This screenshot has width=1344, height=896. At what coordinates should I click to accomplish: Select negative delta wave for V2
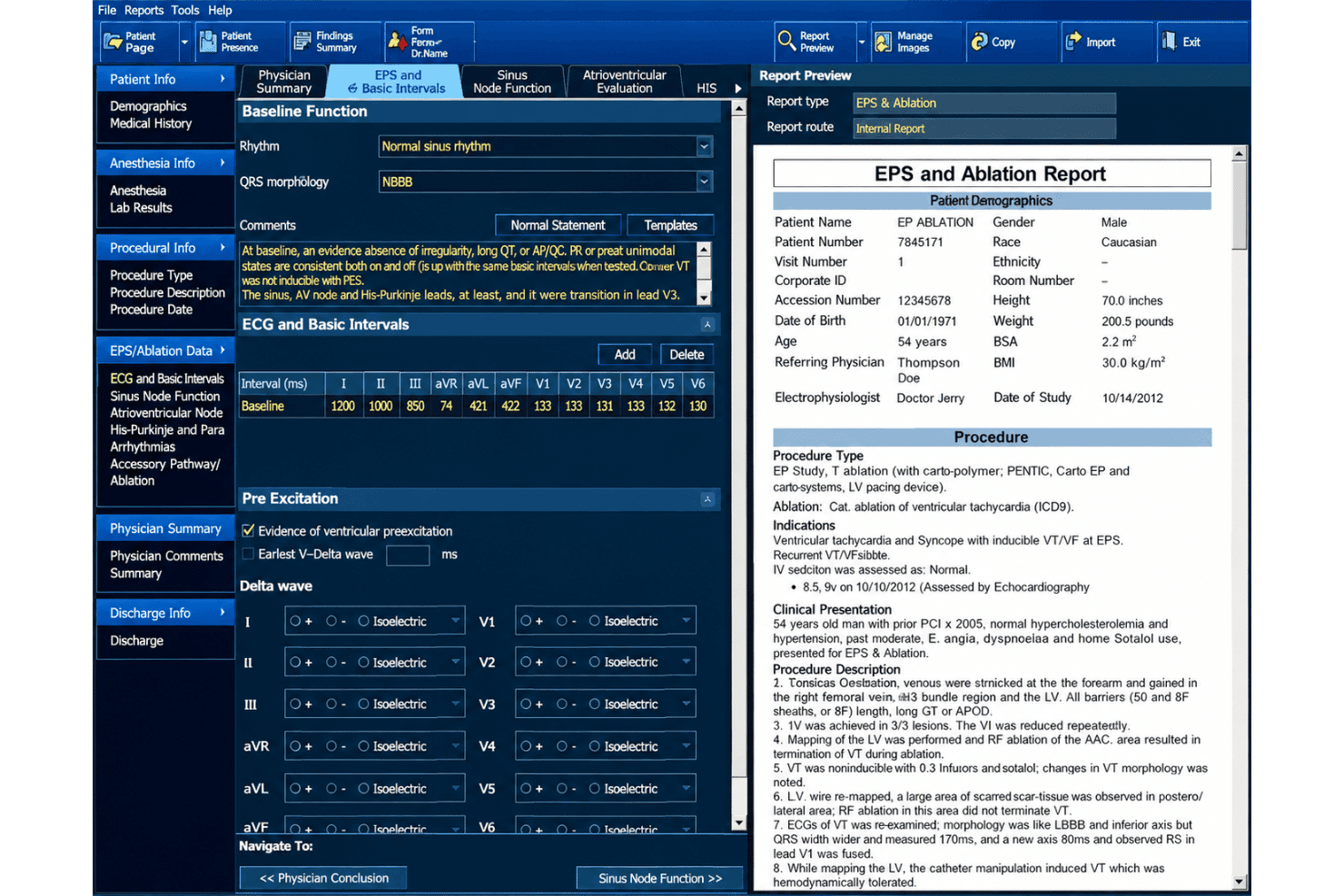click(x=562, y=663)
